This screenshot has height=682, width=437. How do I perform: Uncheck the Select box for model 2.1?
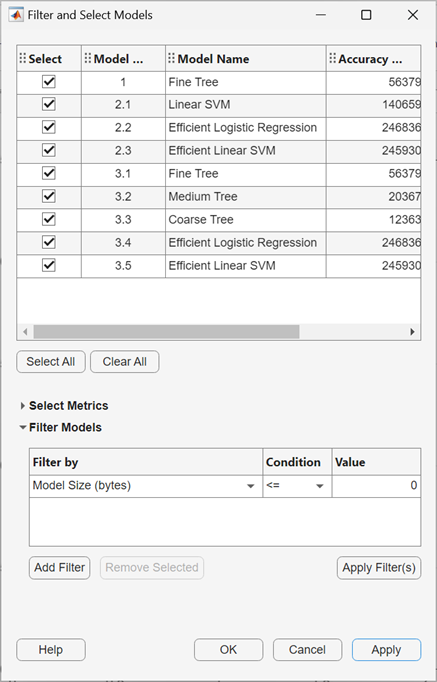point(49,104)
